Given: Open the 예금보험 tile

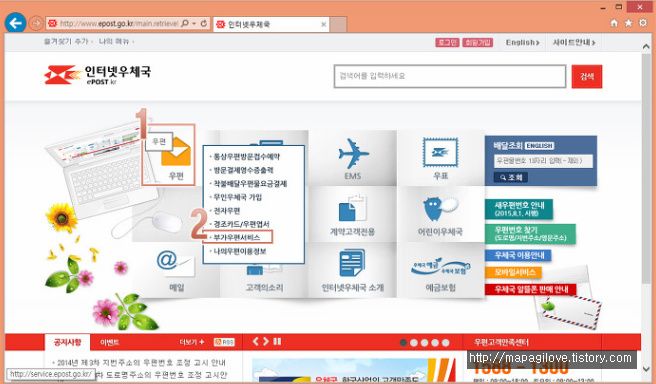Looking at the screenshot, I should click(441, 270).
